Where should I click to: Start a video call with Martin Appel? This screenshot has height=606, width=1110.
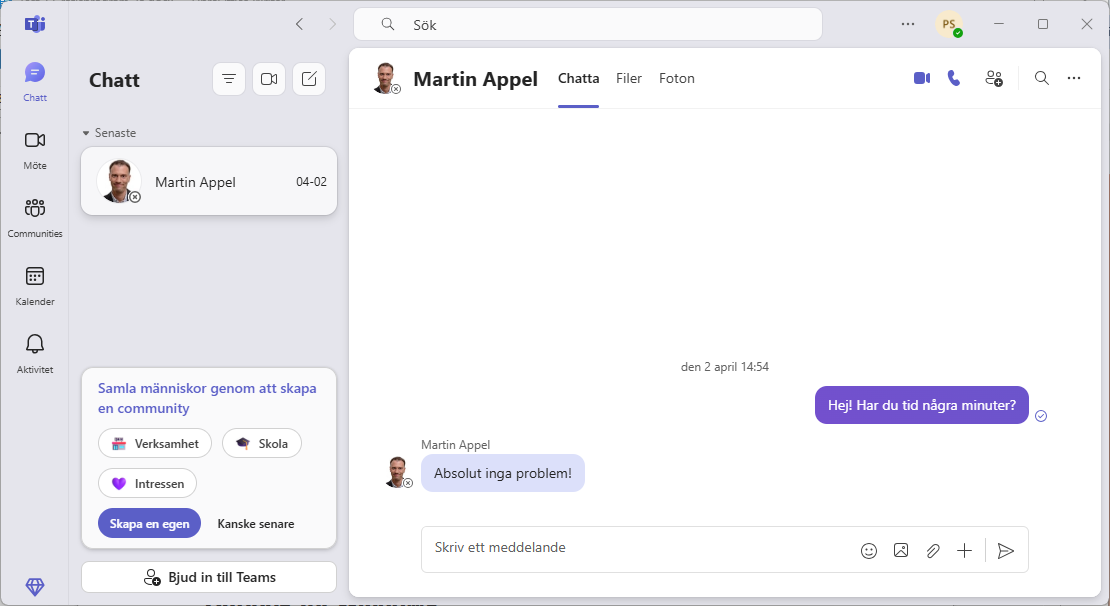tap(920, 77)
